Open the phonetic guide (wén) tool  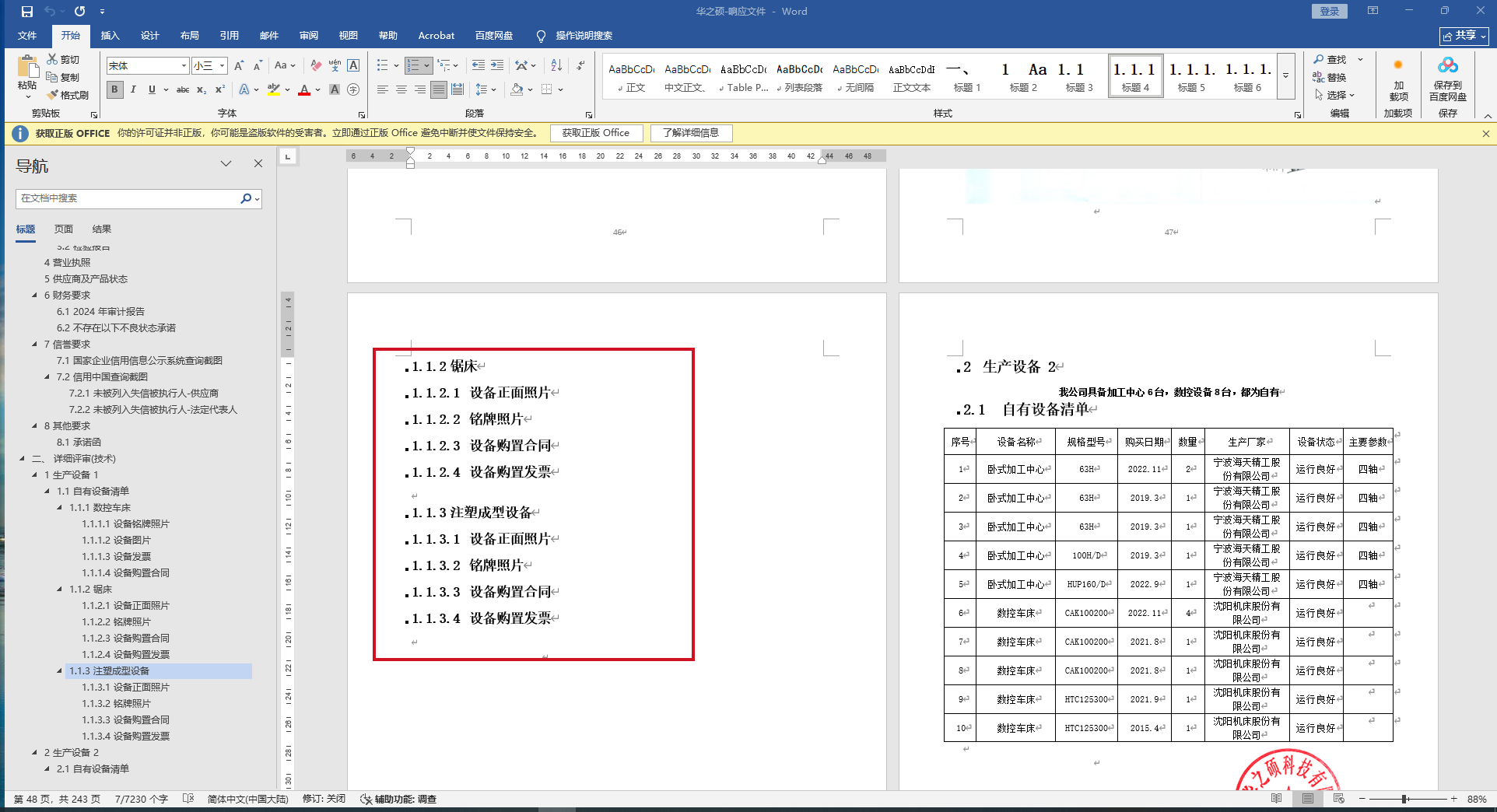335,65
